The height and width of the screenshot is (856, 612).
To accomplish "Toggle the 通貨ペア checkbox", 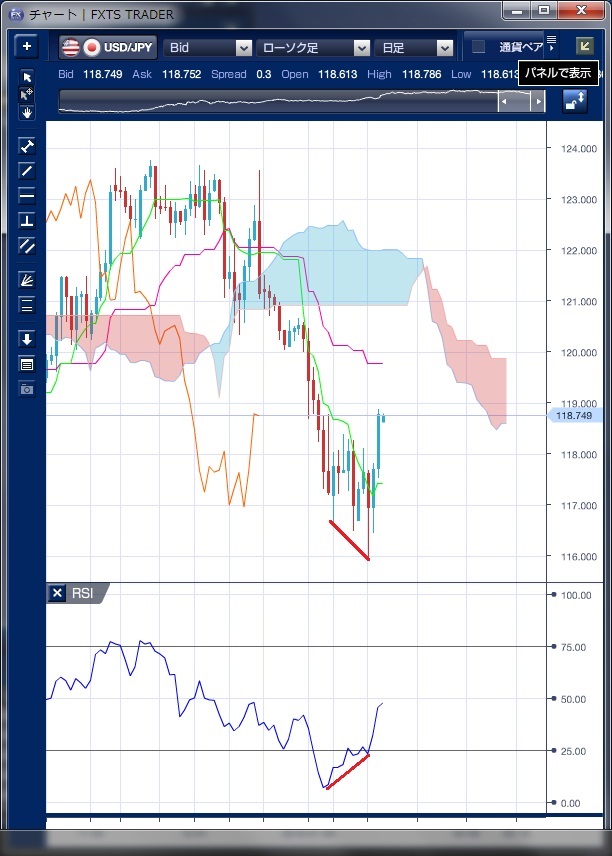I will click(x=479, y=47).
